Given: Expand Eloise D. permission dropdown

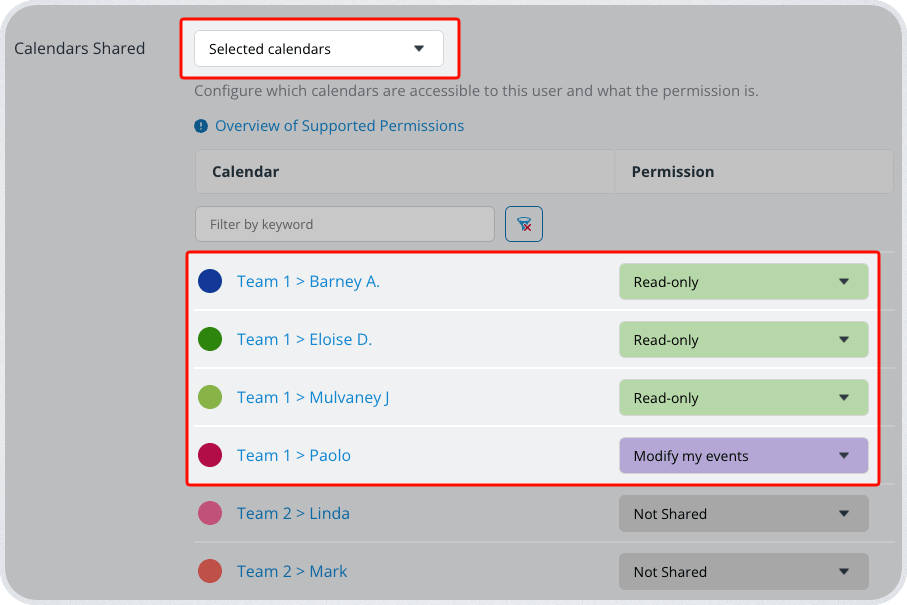Looking at the screenshot, I should [x=743, y=340].
